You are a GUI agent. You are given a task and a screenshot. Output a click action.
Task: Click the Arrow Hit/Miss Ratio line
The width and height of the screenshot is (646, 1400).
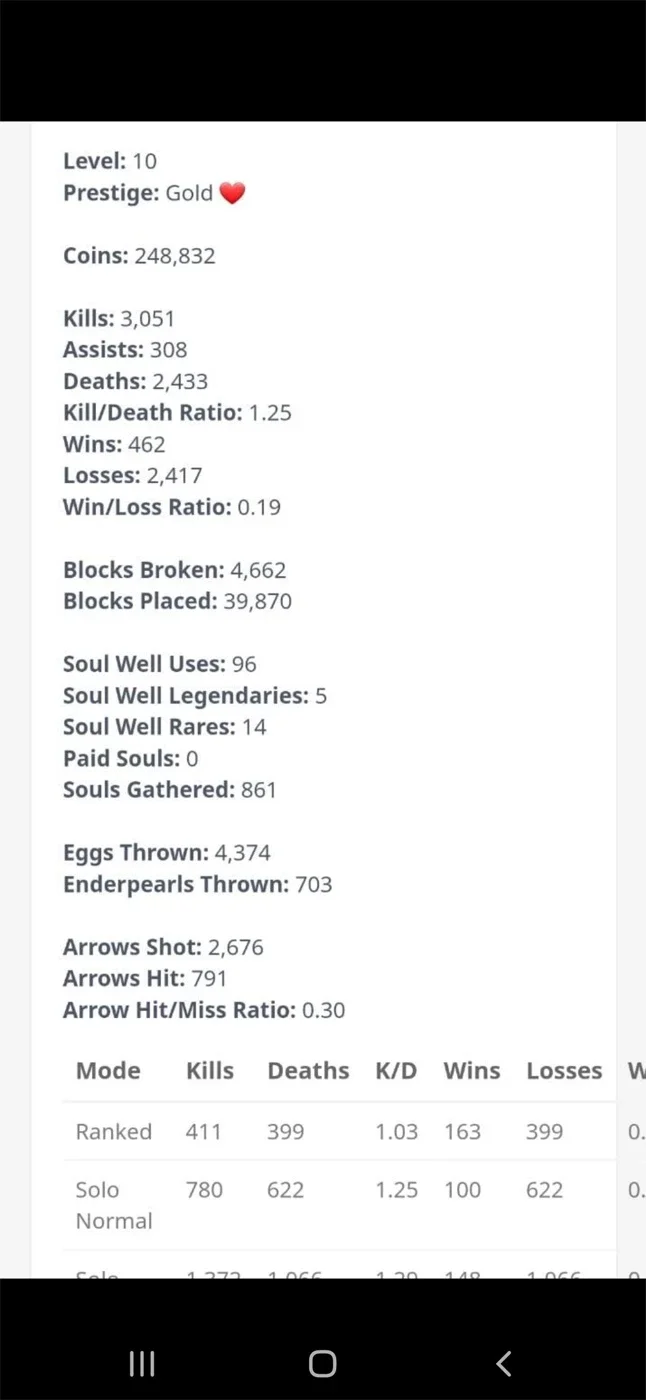pyautogui.click(x=204, y=1010)
